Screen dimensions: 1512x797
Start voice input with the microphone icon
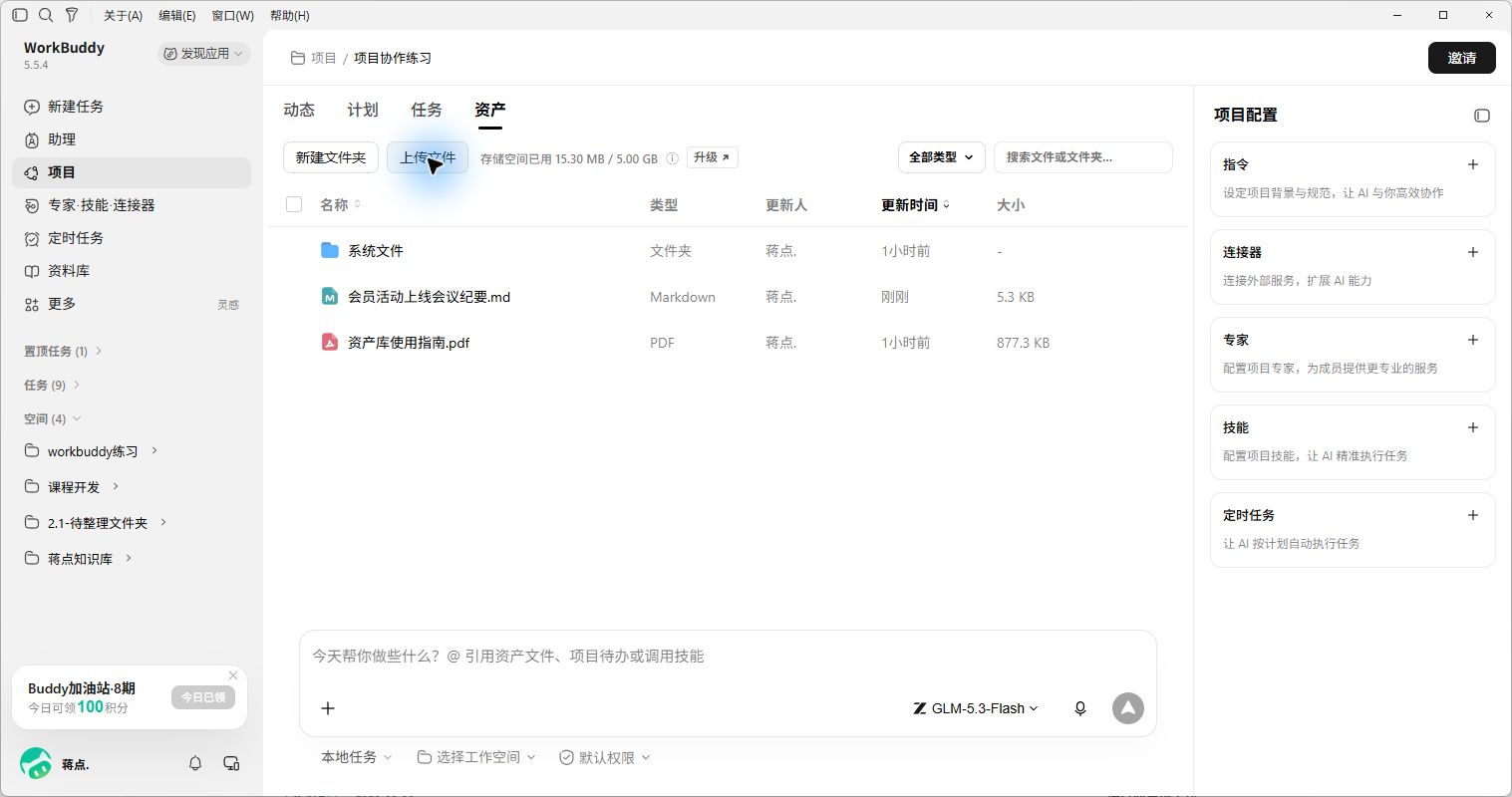1079,708
